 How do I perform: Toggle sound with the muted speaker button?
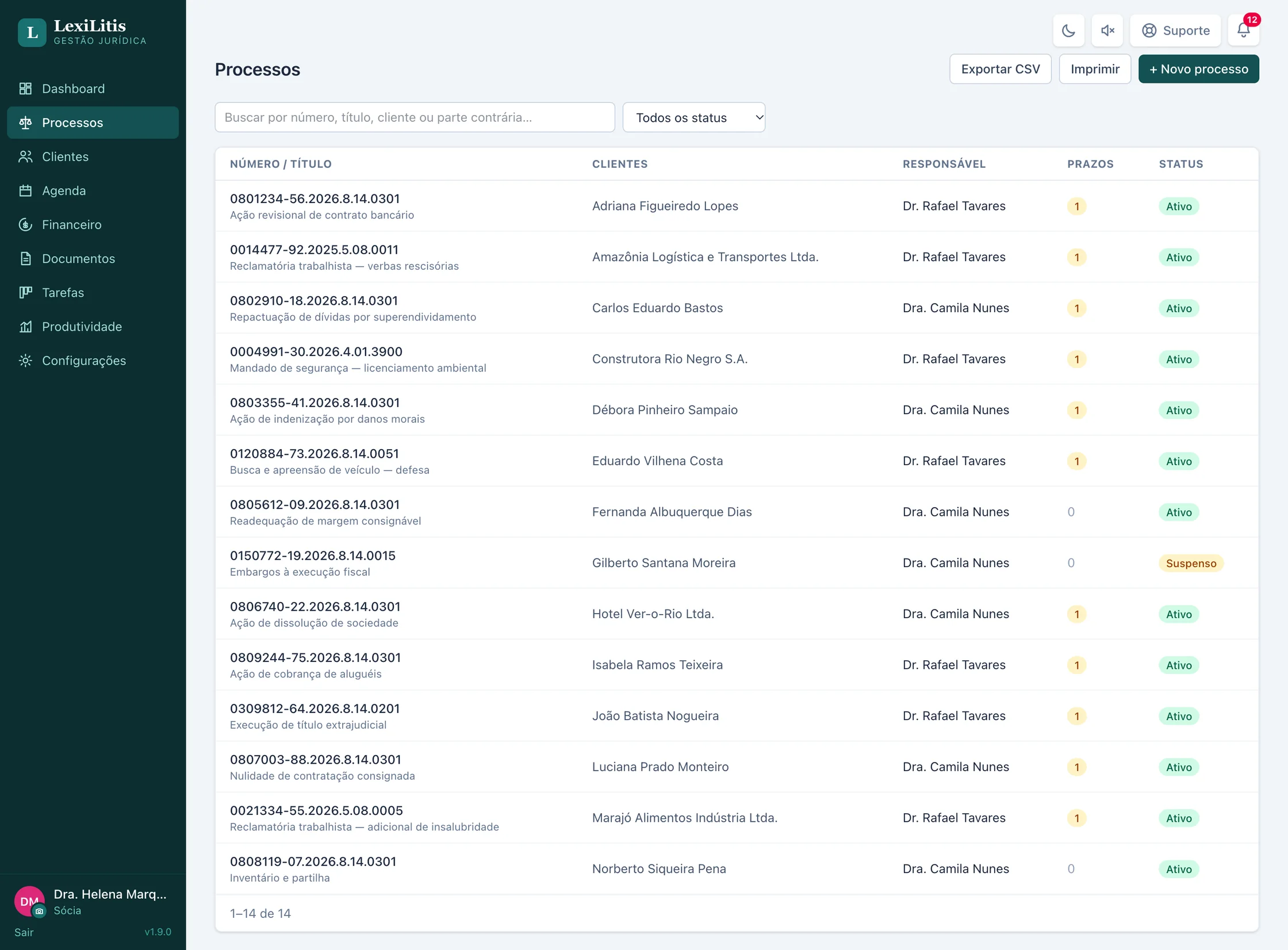[x=1107, y=30]
